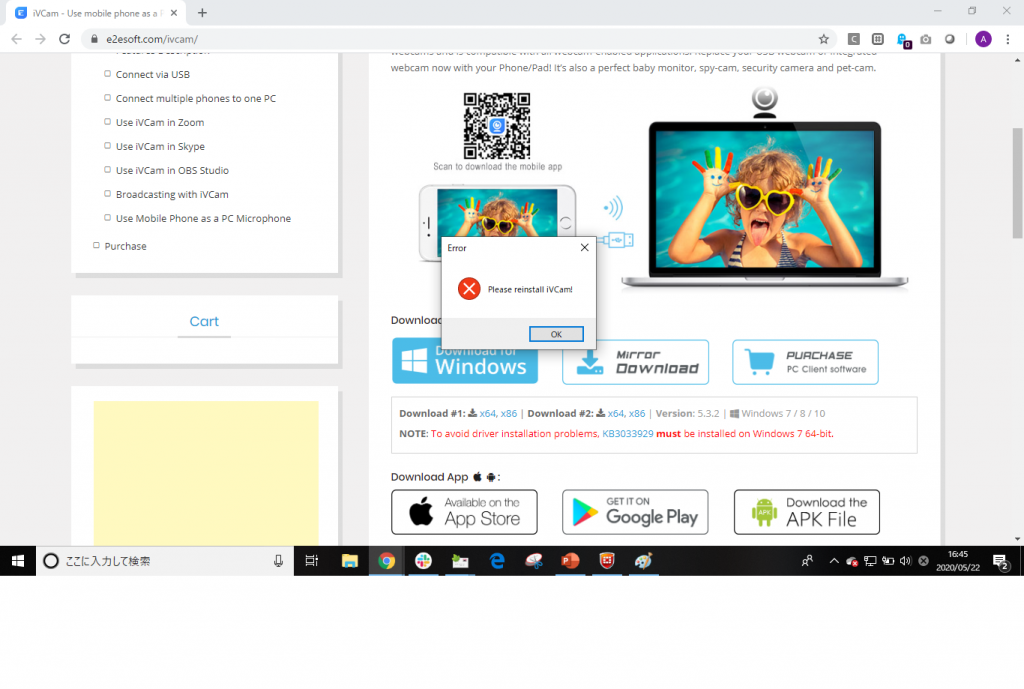Click the Mirror Download button
Viewport: 1024px width, 689px height.
[x=635, y=361]
